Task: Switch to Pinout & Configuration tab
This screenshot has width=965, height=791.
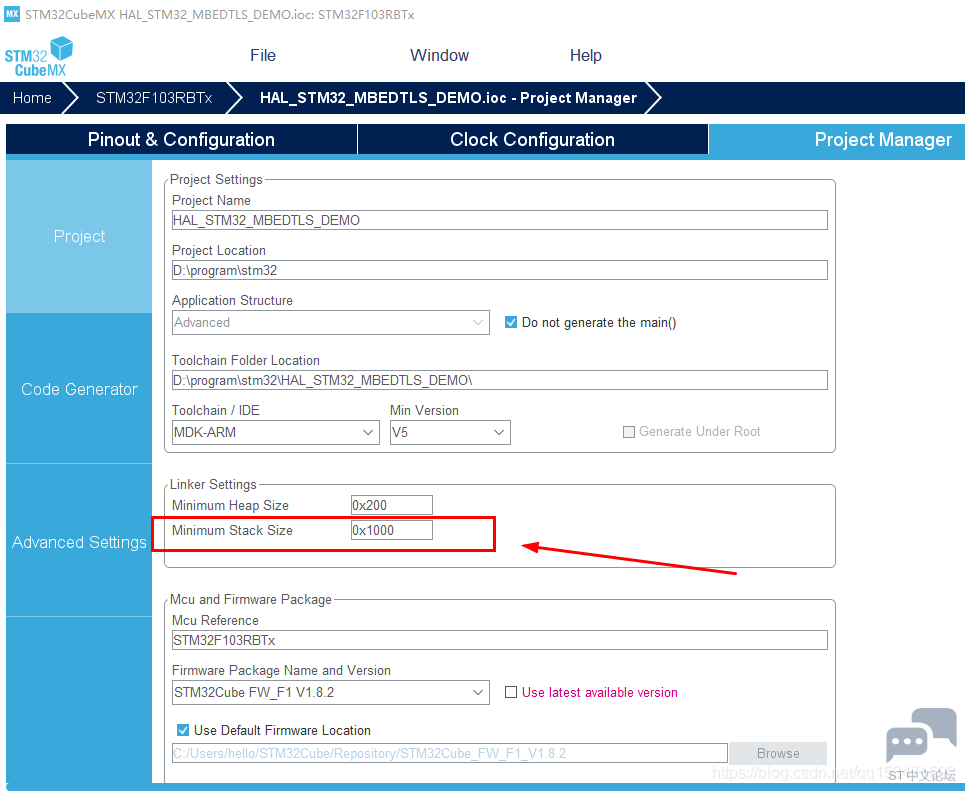Action: (x=182, y=140)
